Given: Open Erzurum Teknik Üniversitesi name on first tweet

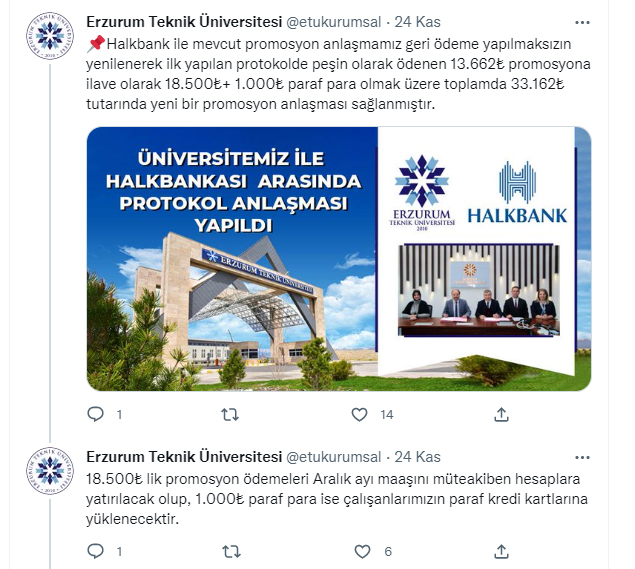Looking at the screenshot, I should coord(184,22).
